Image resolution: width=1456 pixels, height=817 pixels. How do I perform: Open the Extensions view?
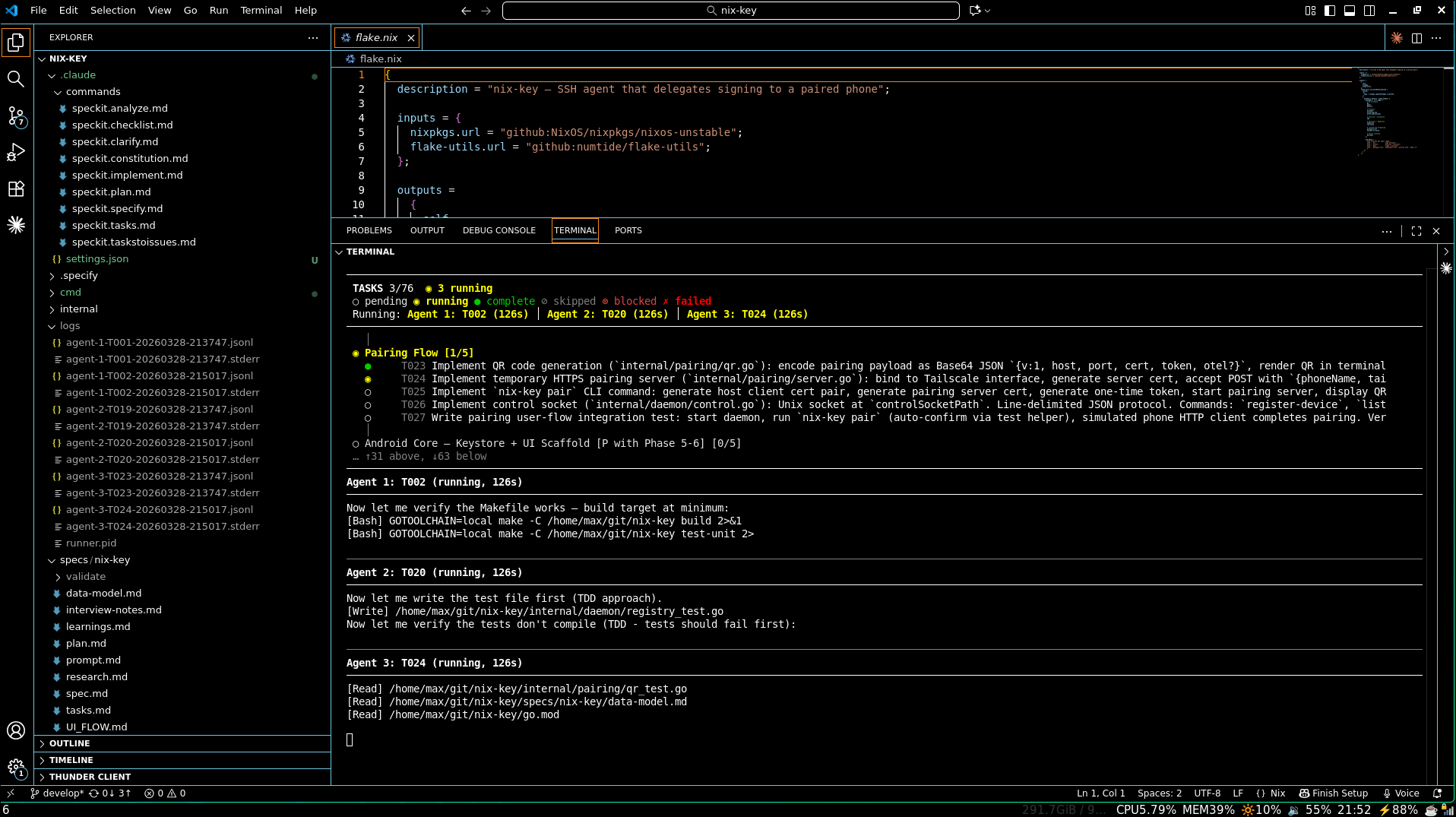(16, 188)
